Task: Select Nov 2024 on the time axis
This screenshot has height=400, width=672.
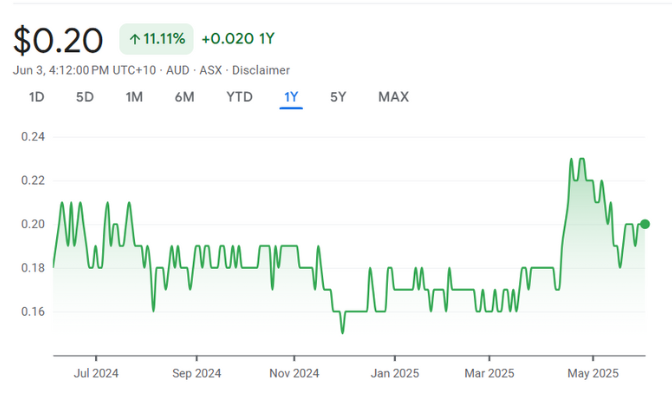Action: pos(294,374)
